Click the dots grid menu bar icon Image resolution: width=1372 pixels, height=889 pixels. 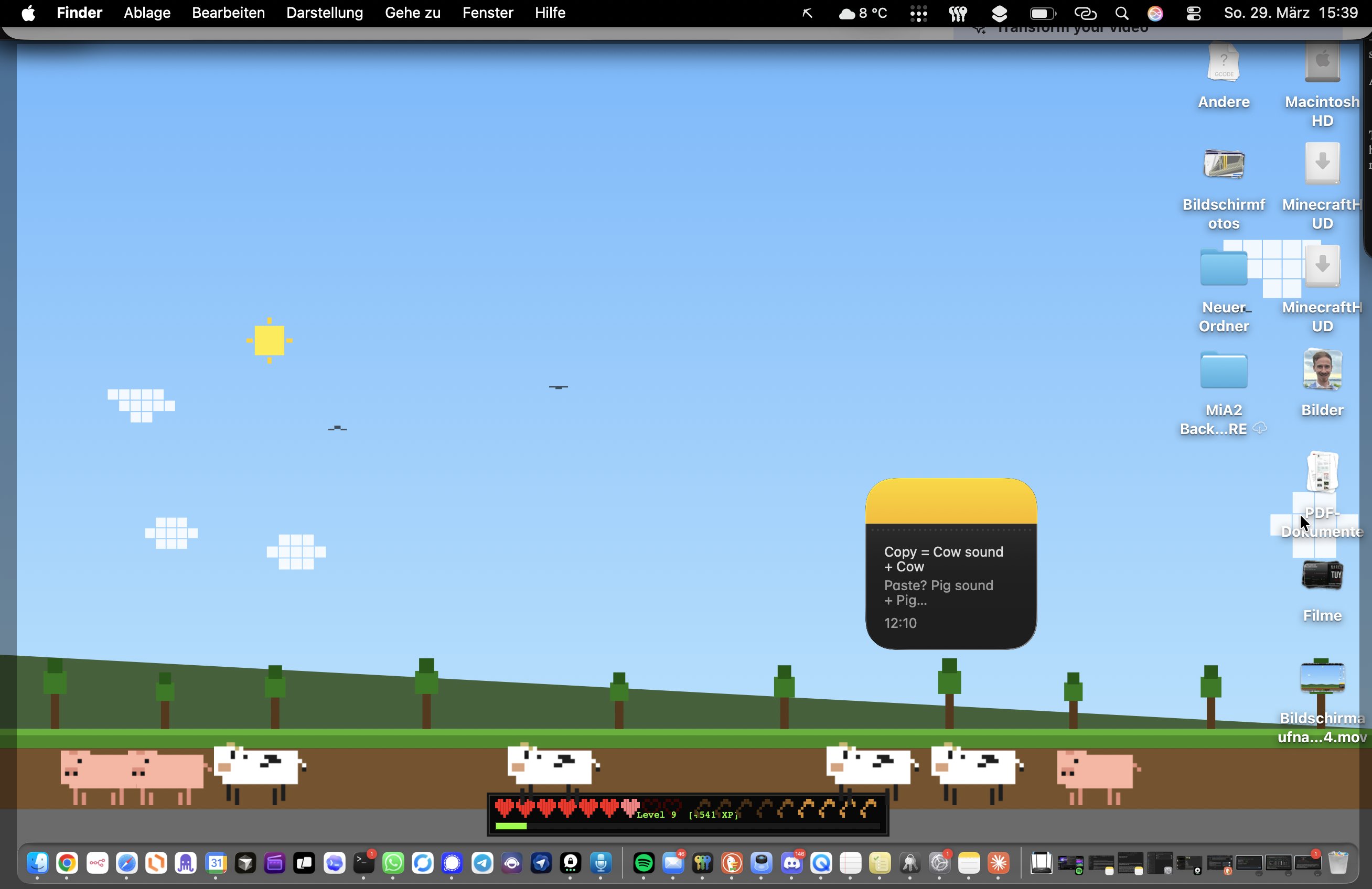point(918,14)
